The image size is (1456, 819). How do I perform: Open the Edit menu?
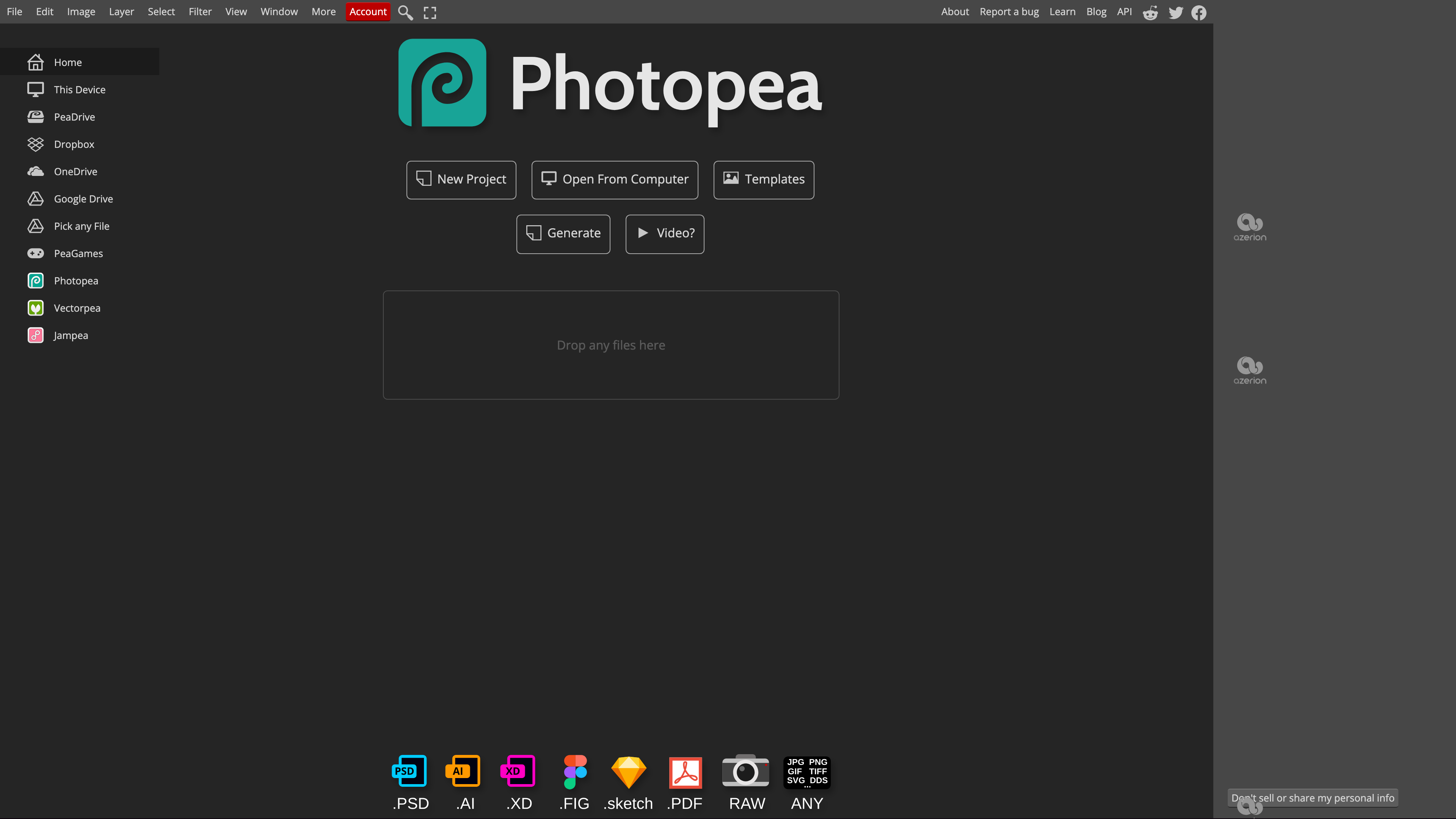click(x=45, y=12)
